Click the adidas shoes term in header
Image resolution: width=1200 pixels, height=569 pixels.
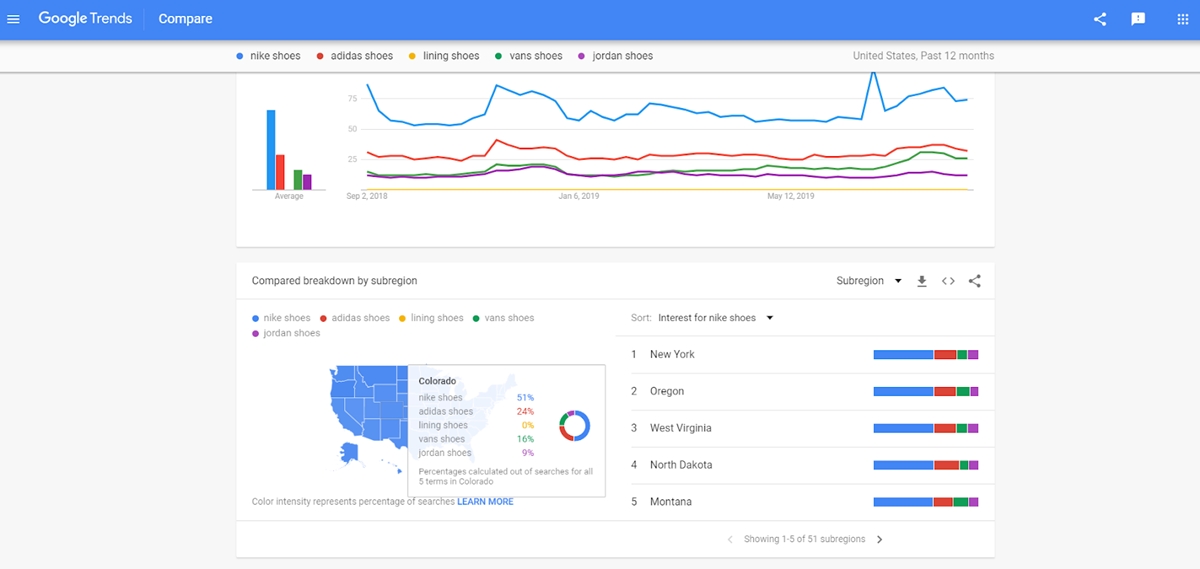(355, 56)
